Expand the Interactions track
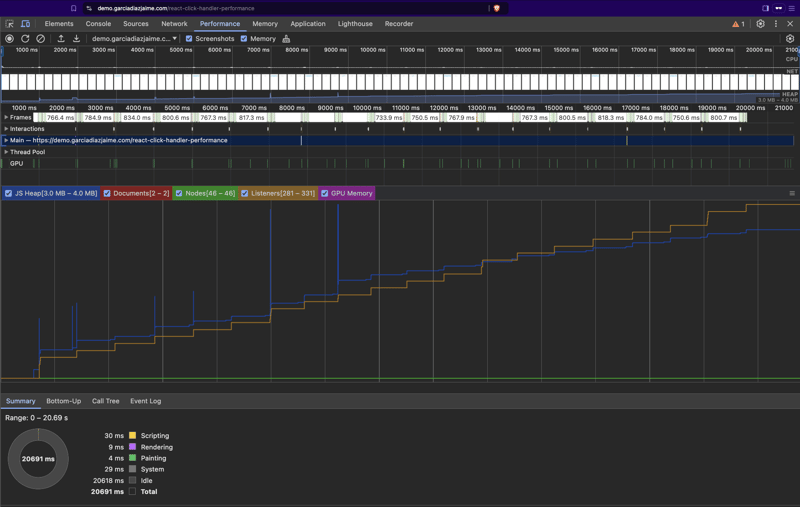The image size is (800, 507). [x=6, y=129]
